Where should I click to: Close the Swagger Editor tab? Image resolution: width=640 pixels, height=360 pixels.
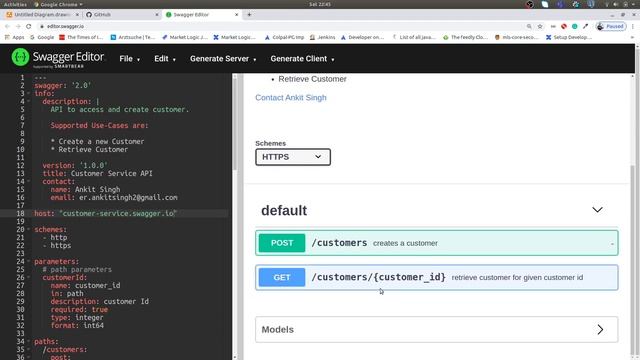236,14
